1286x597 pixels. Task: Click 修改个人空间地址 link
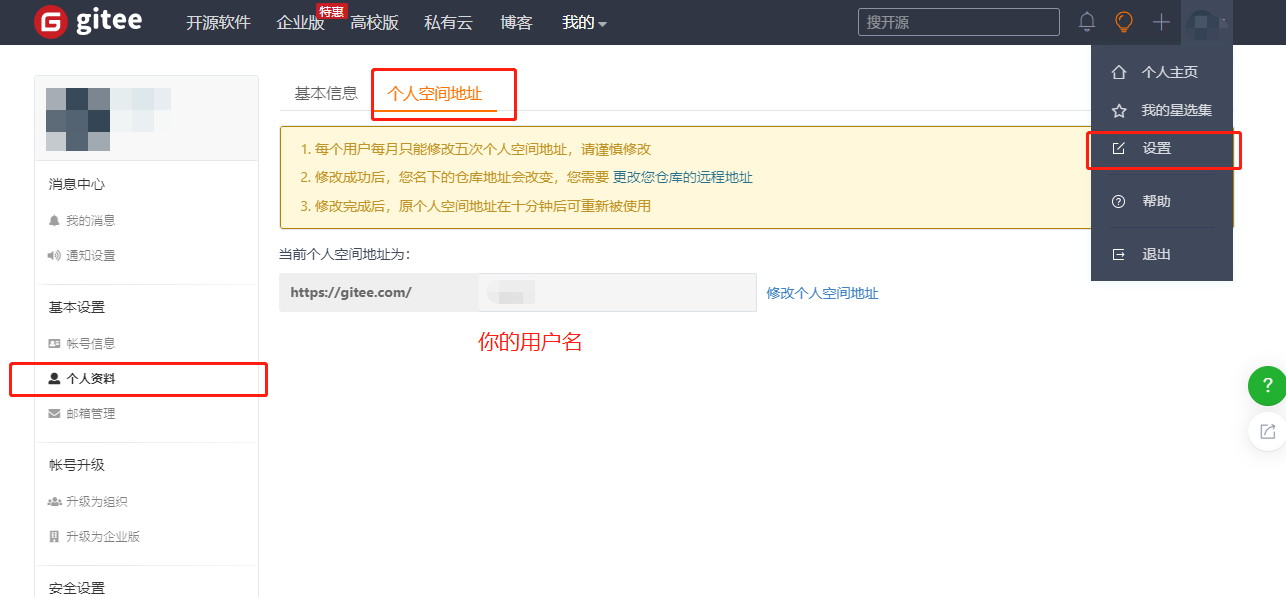[822, 293]
